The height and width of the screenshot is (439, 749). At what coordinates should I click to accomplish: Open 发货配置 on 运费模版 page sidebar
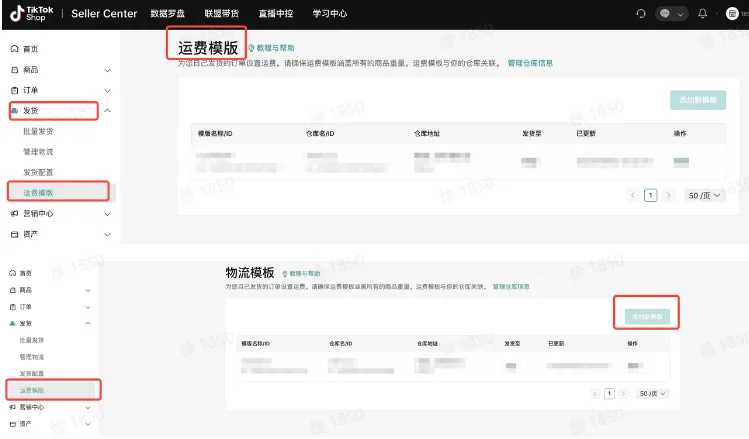(x=38, y=172)
